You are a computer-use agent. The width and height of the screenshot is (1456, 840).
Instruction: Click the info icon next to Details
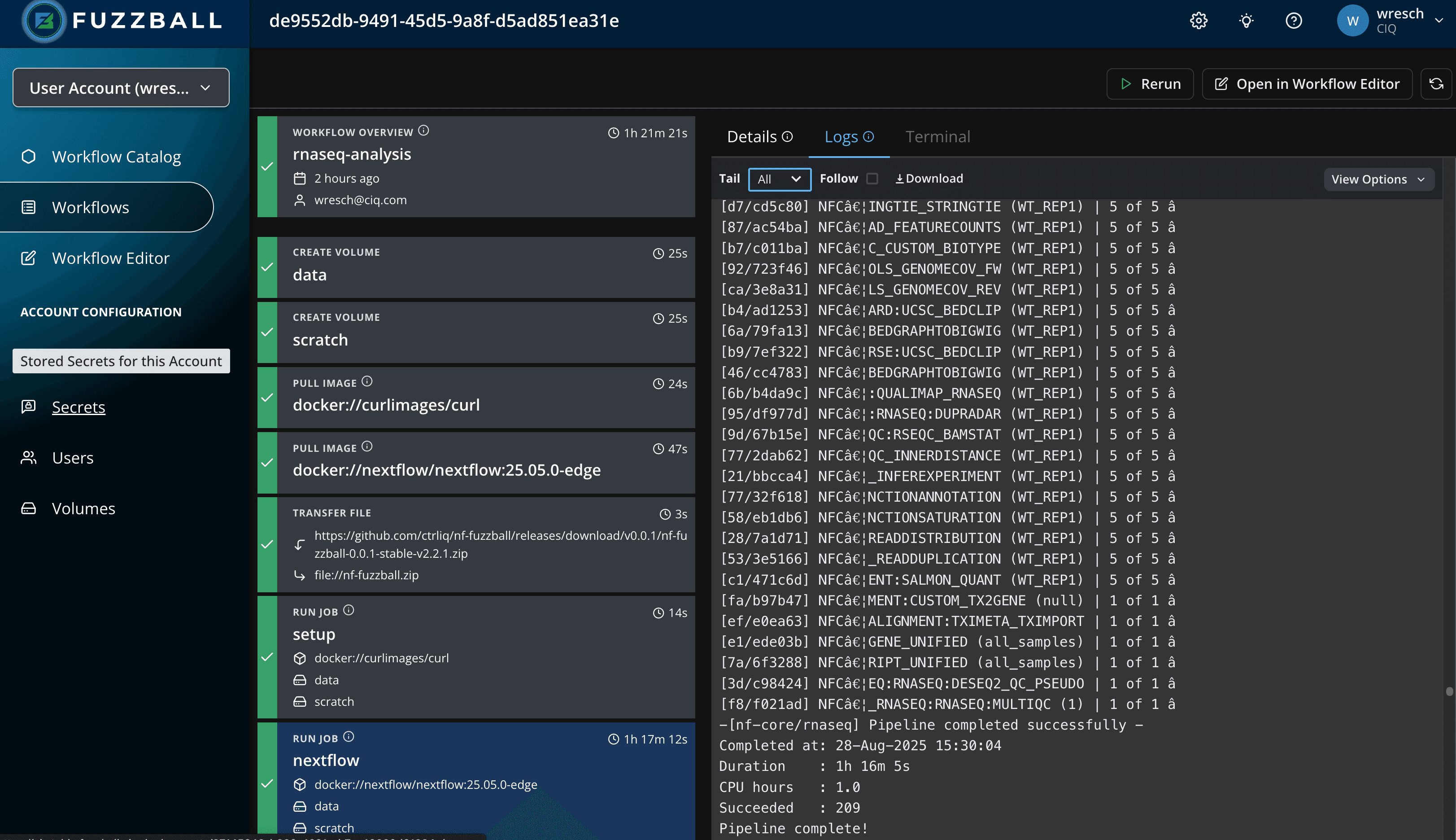[787, 137]
